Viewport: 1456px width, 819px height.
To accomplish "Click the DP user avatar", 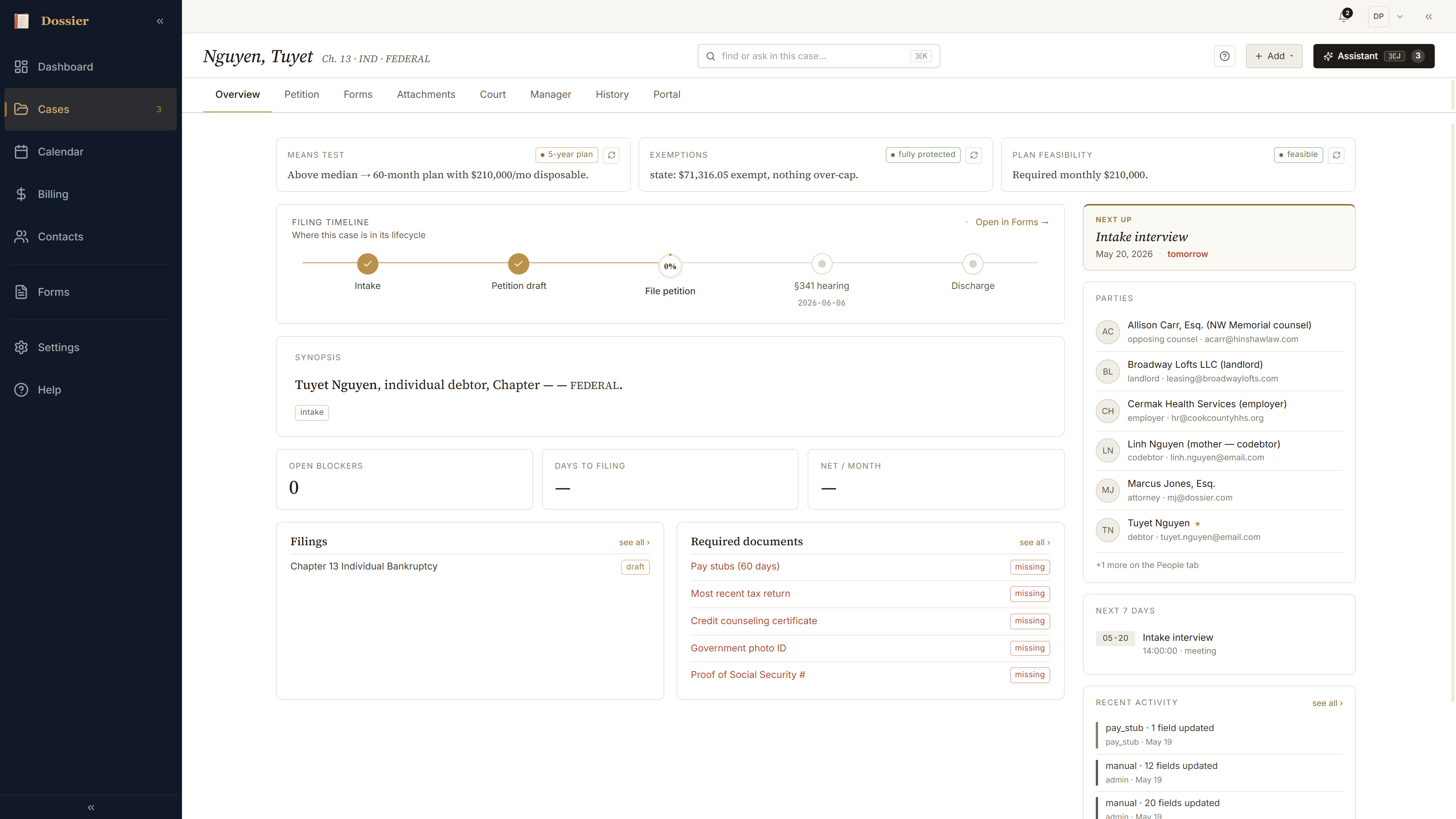I will 1379,16.
